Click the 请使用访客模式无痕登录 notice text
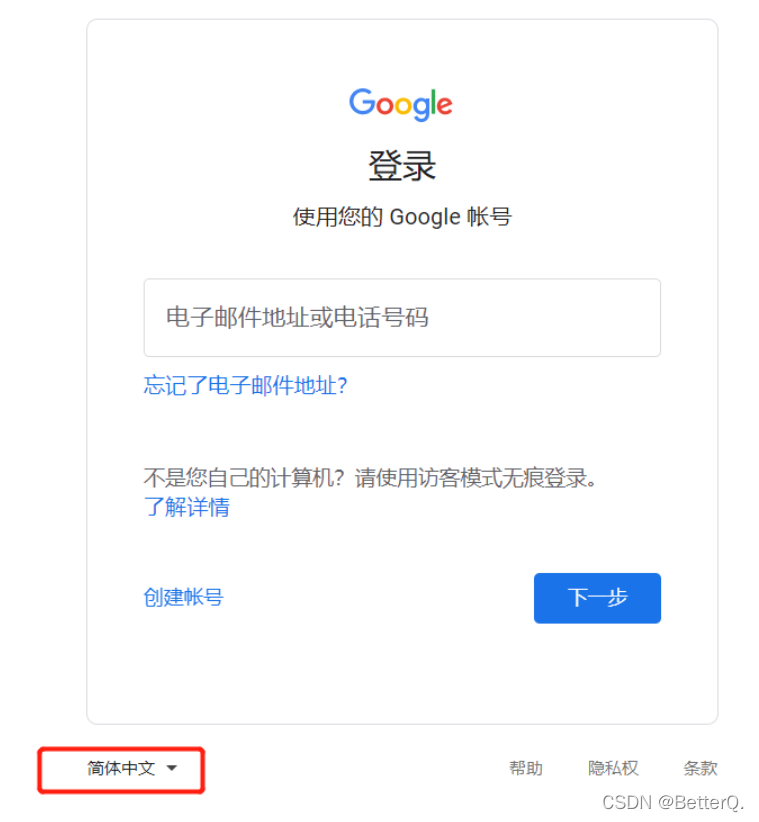 (475, 478)
